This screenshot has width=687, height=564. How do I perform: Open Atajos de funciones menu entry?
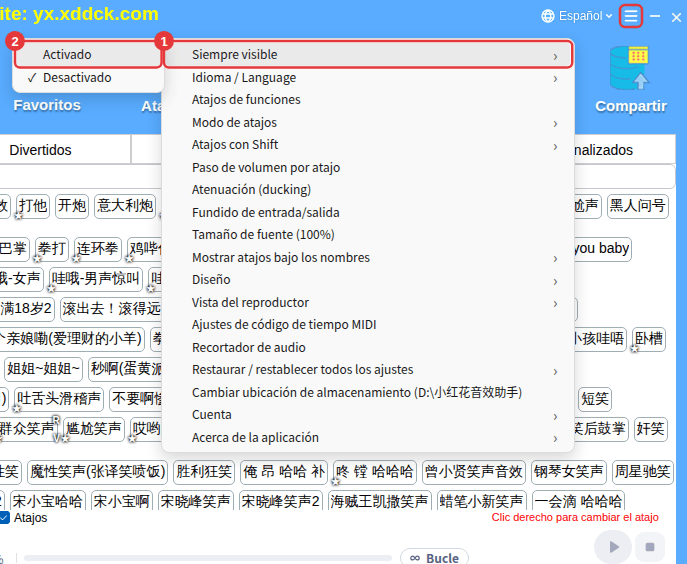point(368,100)
